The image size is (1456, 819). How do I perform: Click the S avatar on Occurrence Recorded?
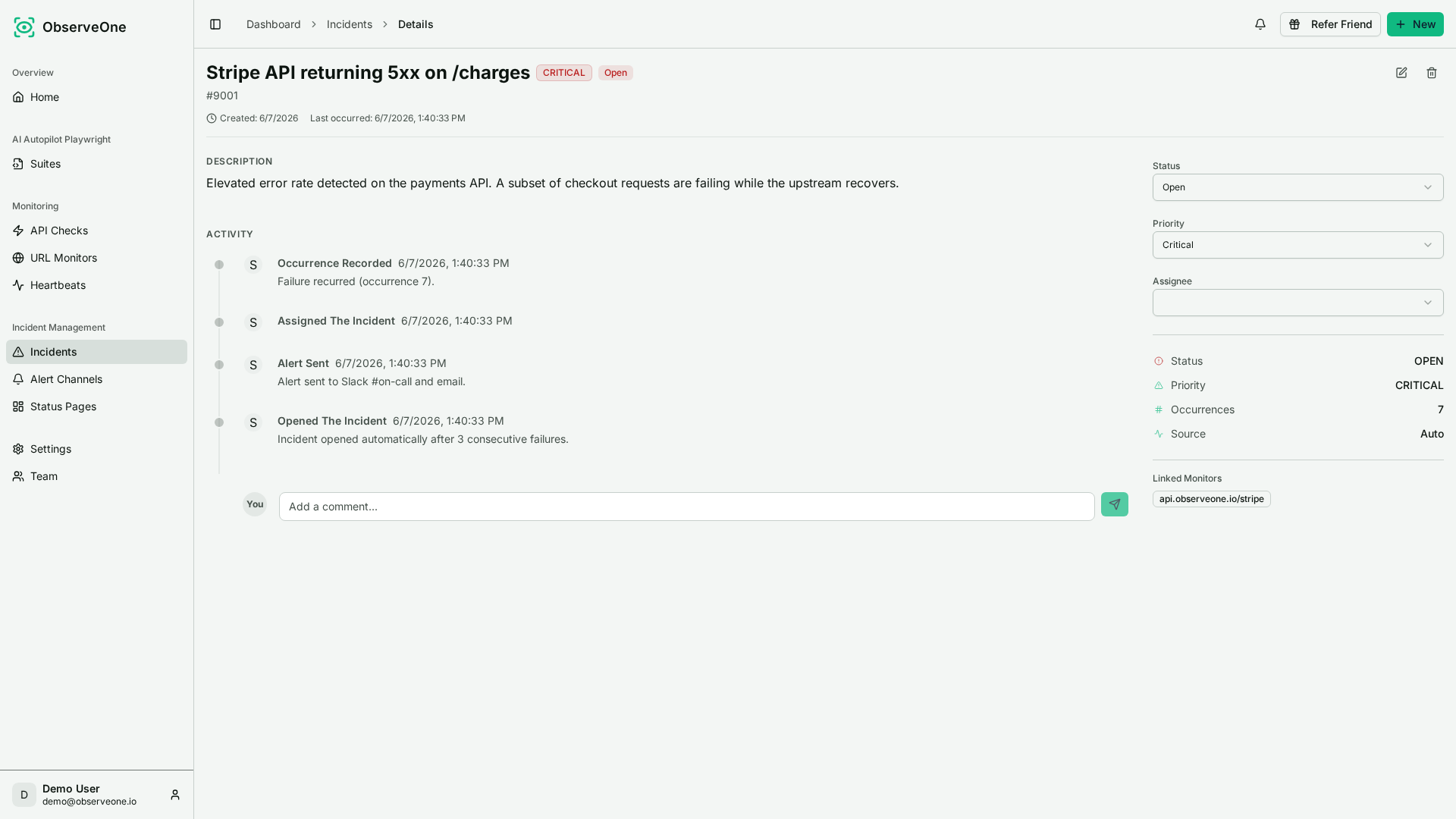click(x=253, y=265)
